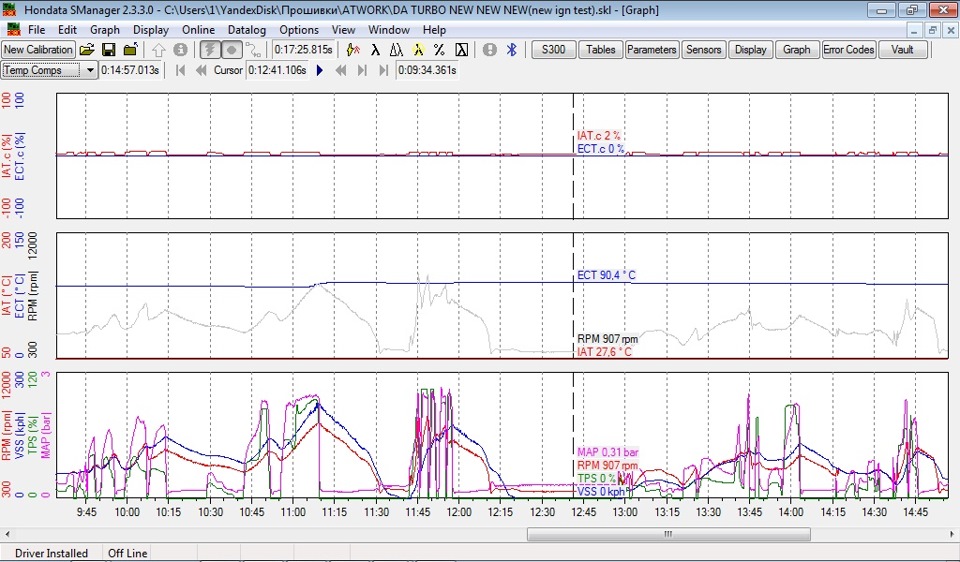Step forward one datalog frame
Viewport: 960px width, 562px height.
click(362, 70)
